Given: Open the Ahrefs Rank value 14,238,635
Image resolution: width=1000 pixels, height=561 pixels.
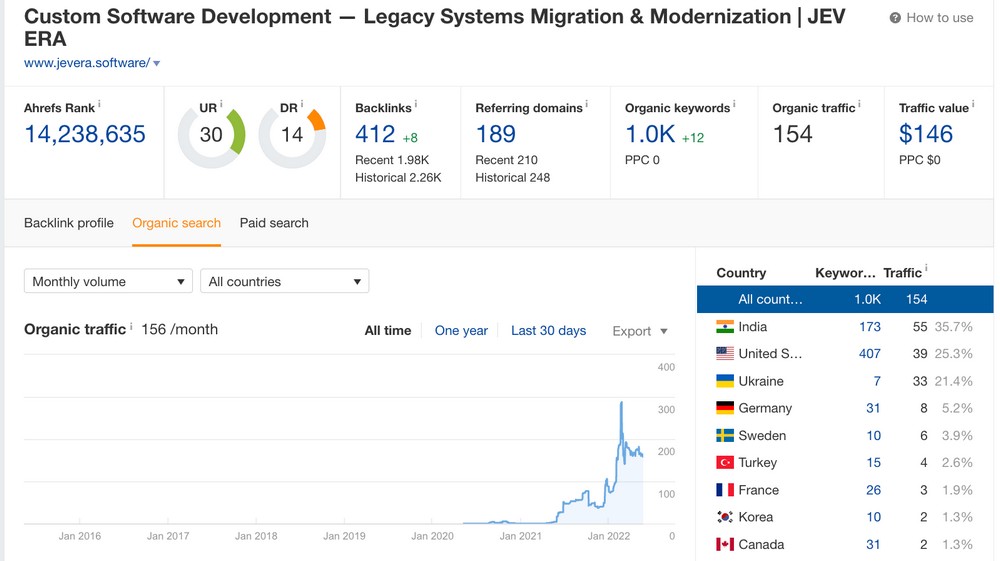Looking at the screenshot, I should coord(85,135).
